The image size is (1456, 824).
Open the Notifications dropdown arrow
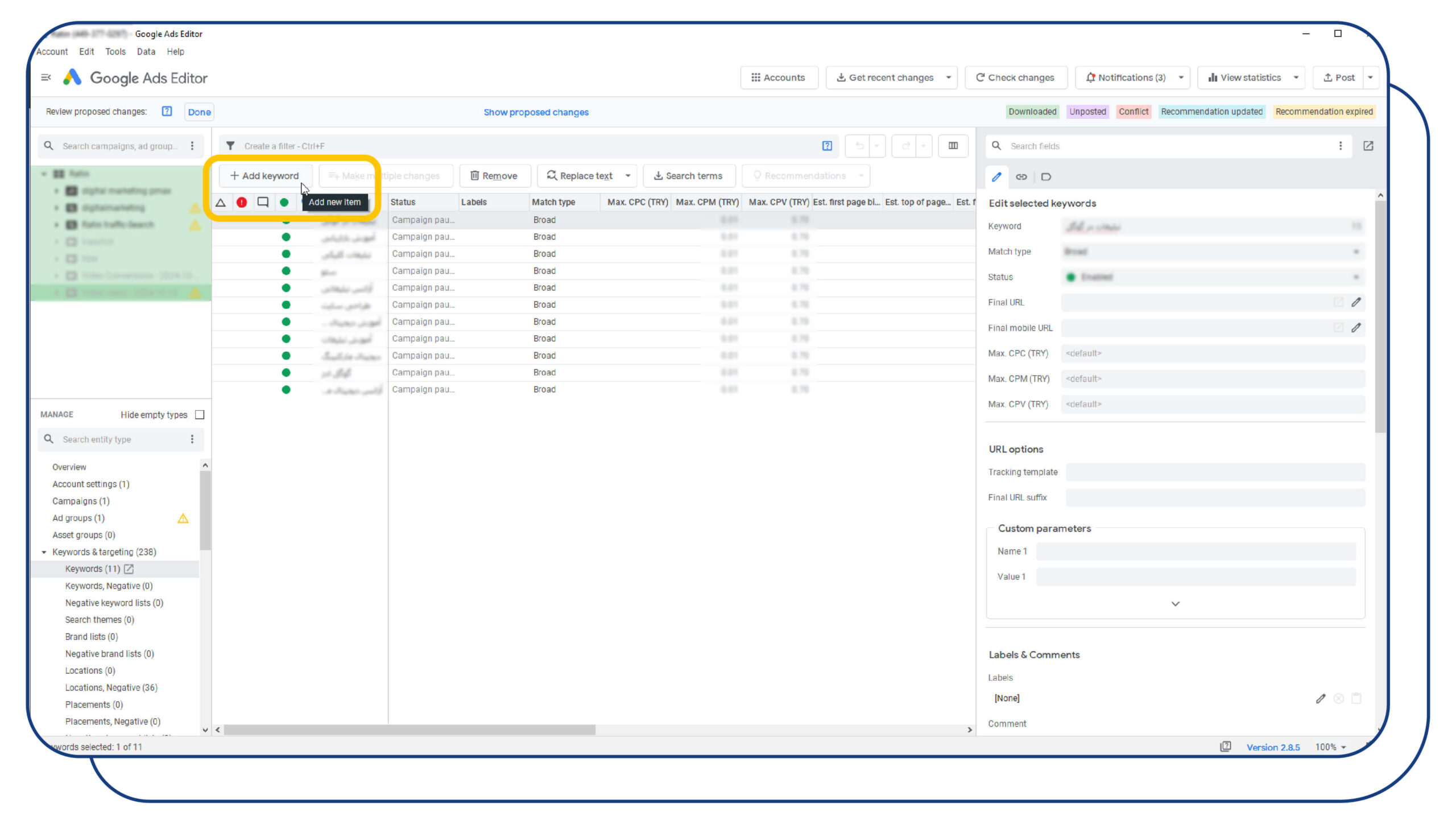click(x=1181, y=77)
